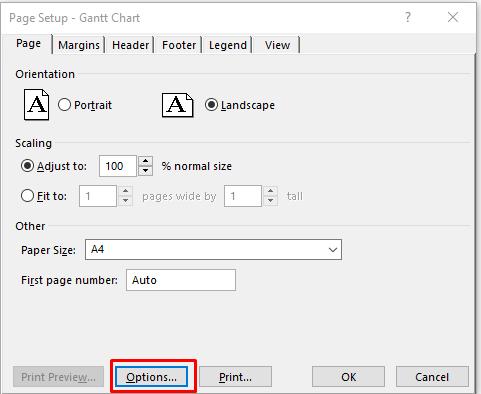Click the pages wide field
This screenshot has height=394, width=481.
(x=98, y=196)
